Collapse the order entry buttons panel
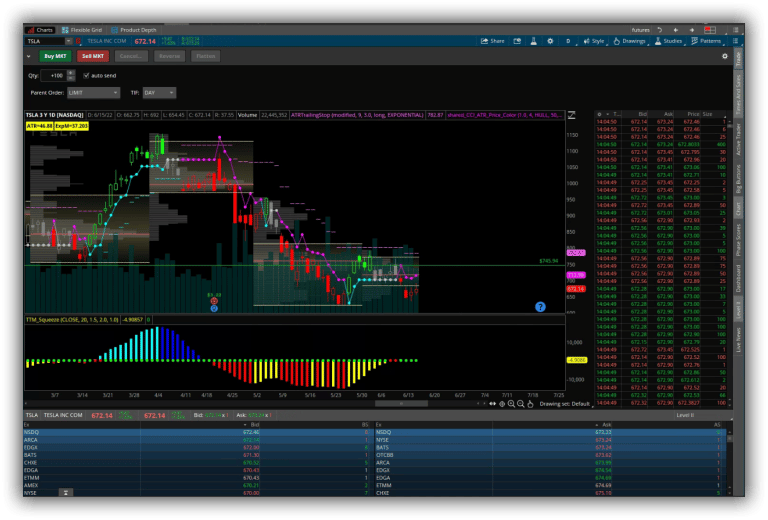Image resolution: width=768 pixels, height=520 pixels. (x=29, y=56)
